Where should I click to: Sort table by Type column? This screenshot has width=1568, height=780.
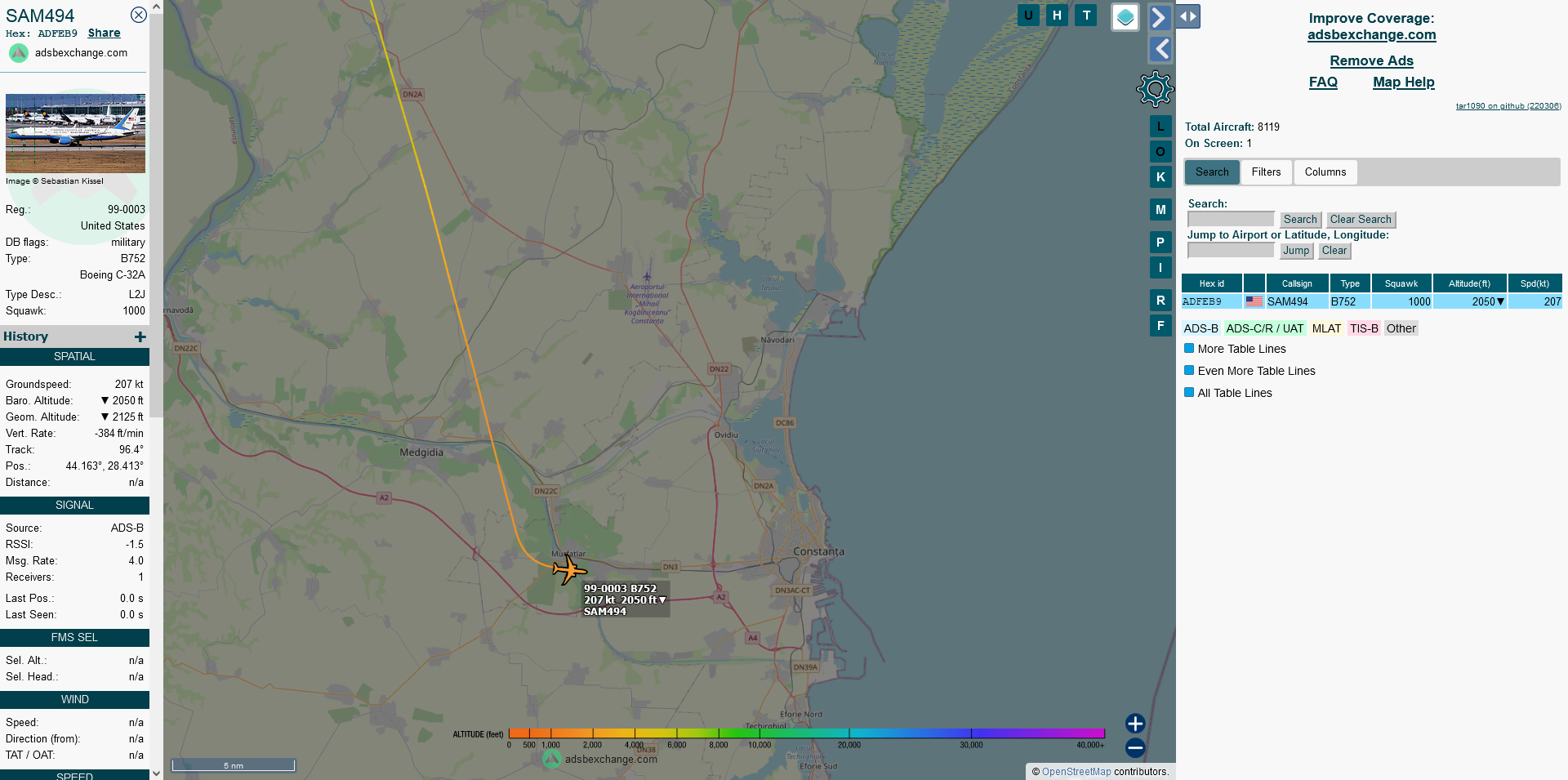[1350, 283]
